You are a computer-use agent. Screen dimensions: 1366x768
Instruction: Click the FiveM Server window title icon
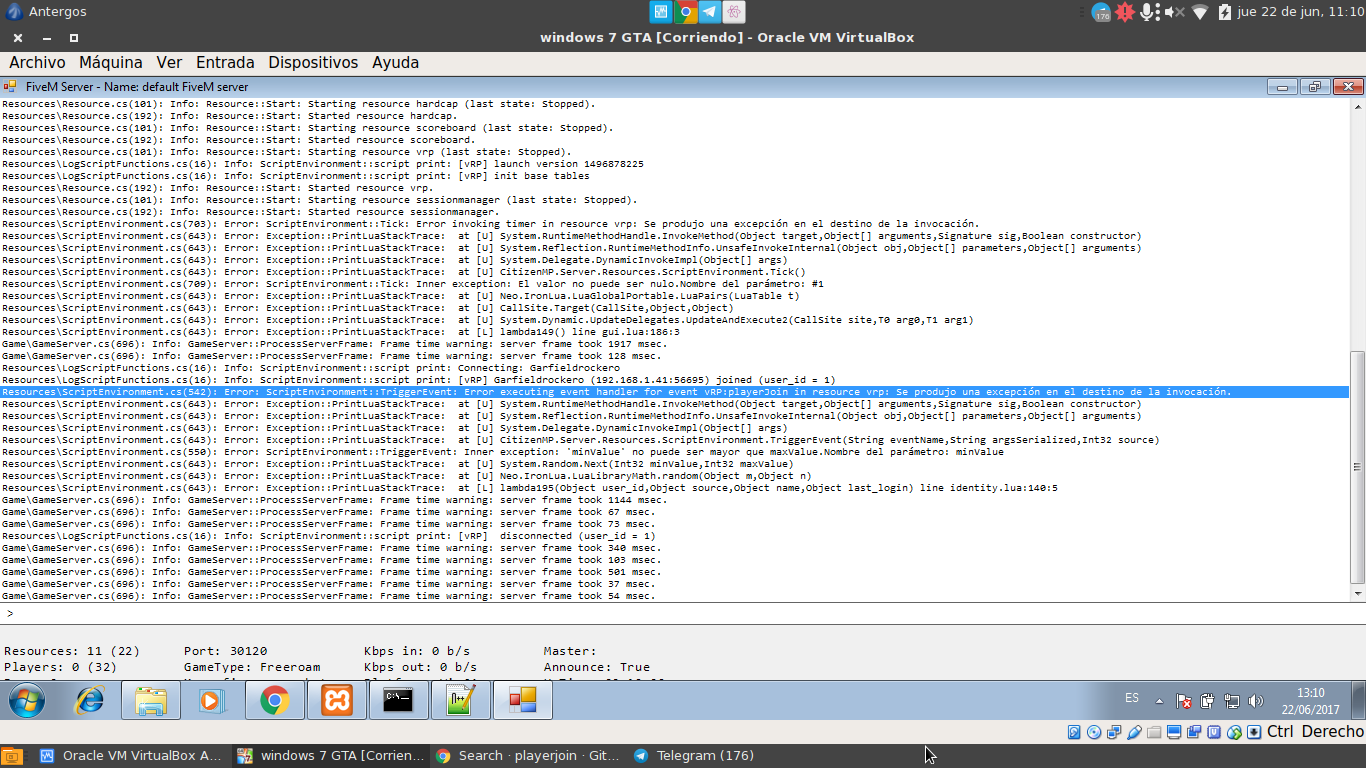pos(10,86)
